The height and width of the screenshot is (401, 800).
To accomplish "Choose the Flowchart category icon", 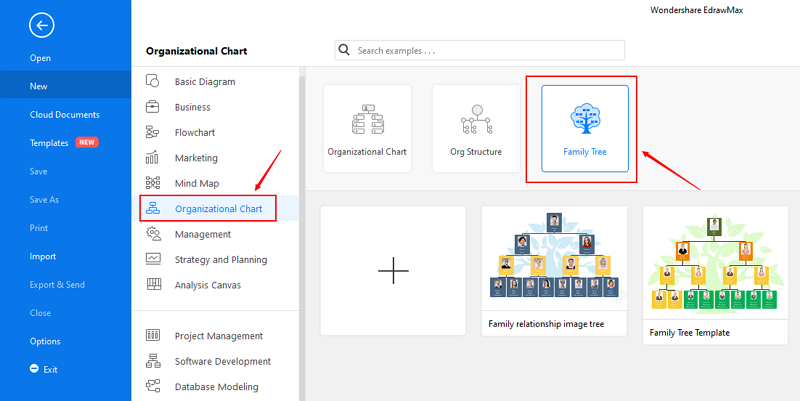I will (153, 132).
